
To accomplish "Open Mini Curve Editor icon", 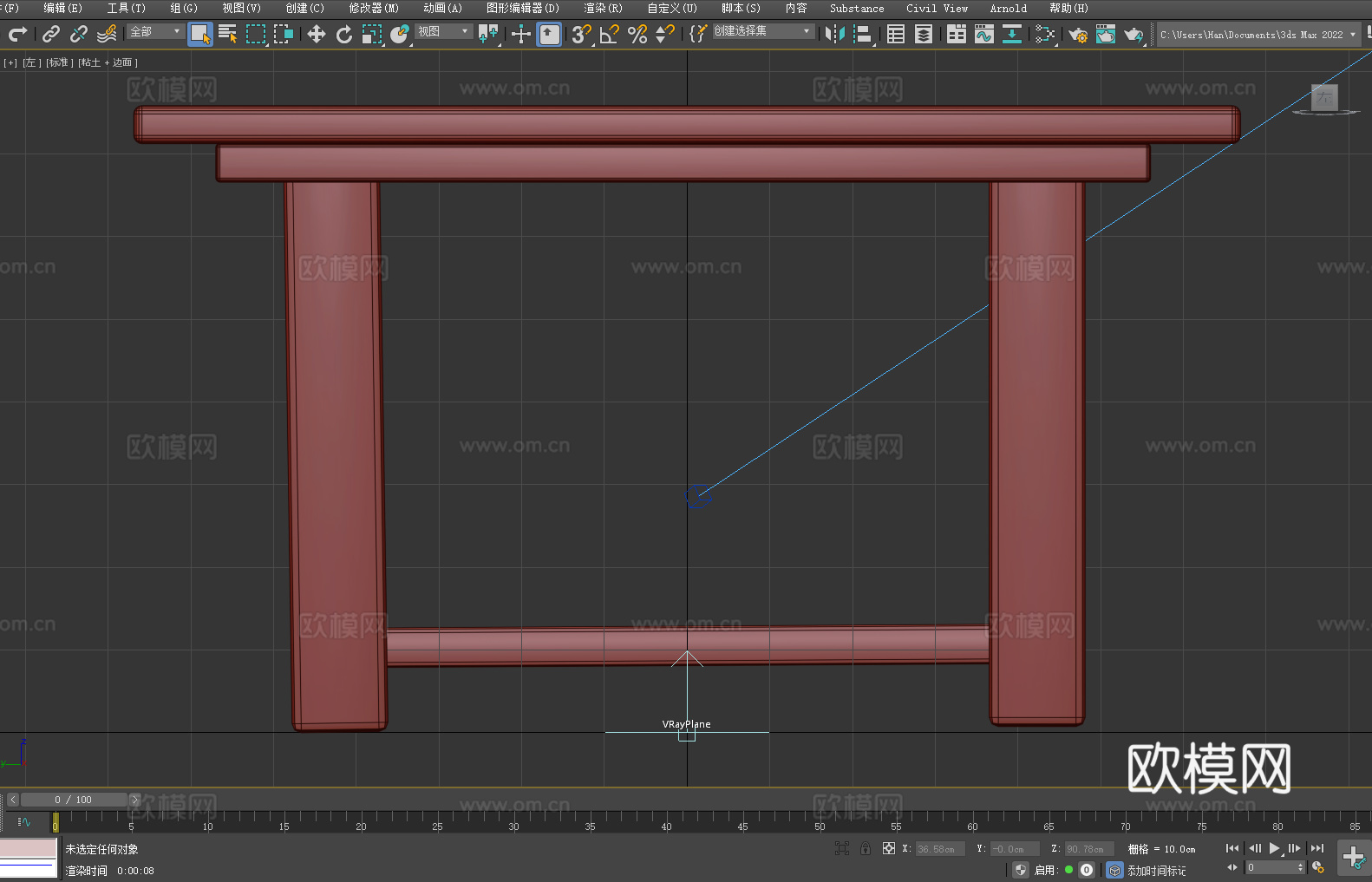I will pyautogui.click(x=23, y=821).
